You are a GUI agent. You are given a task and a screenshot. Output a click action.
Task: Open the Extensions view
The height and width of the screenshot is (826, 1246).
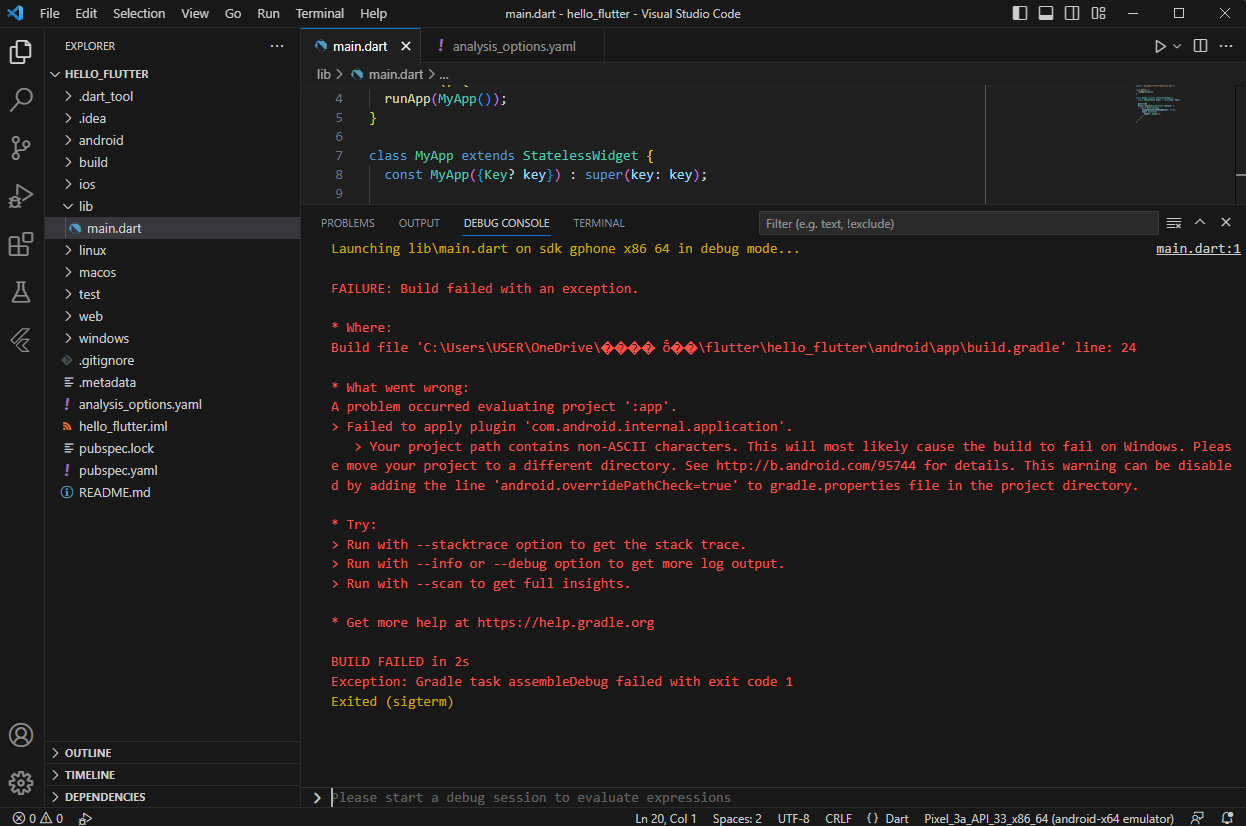tap(21, 244)
